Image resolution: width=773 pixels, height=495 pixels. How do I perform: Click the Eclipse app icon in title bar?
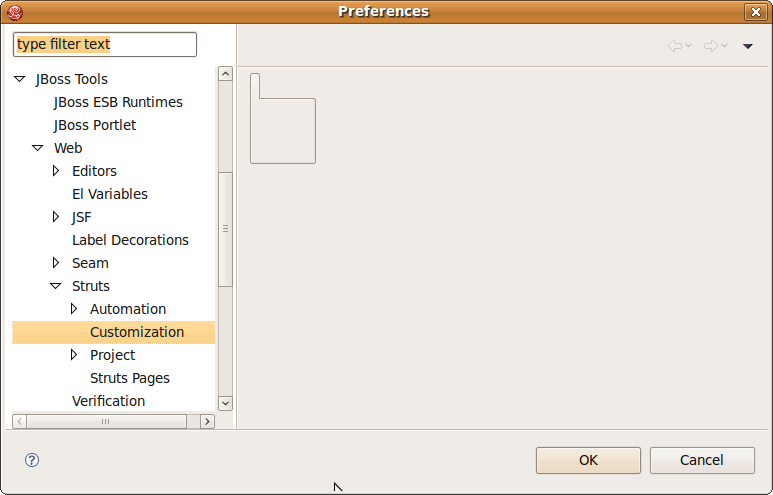click(x=15, y=12)
